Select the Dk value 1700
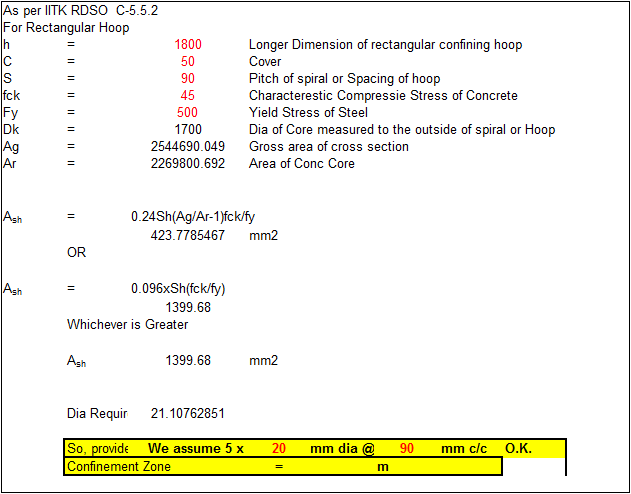 point(188,130)
